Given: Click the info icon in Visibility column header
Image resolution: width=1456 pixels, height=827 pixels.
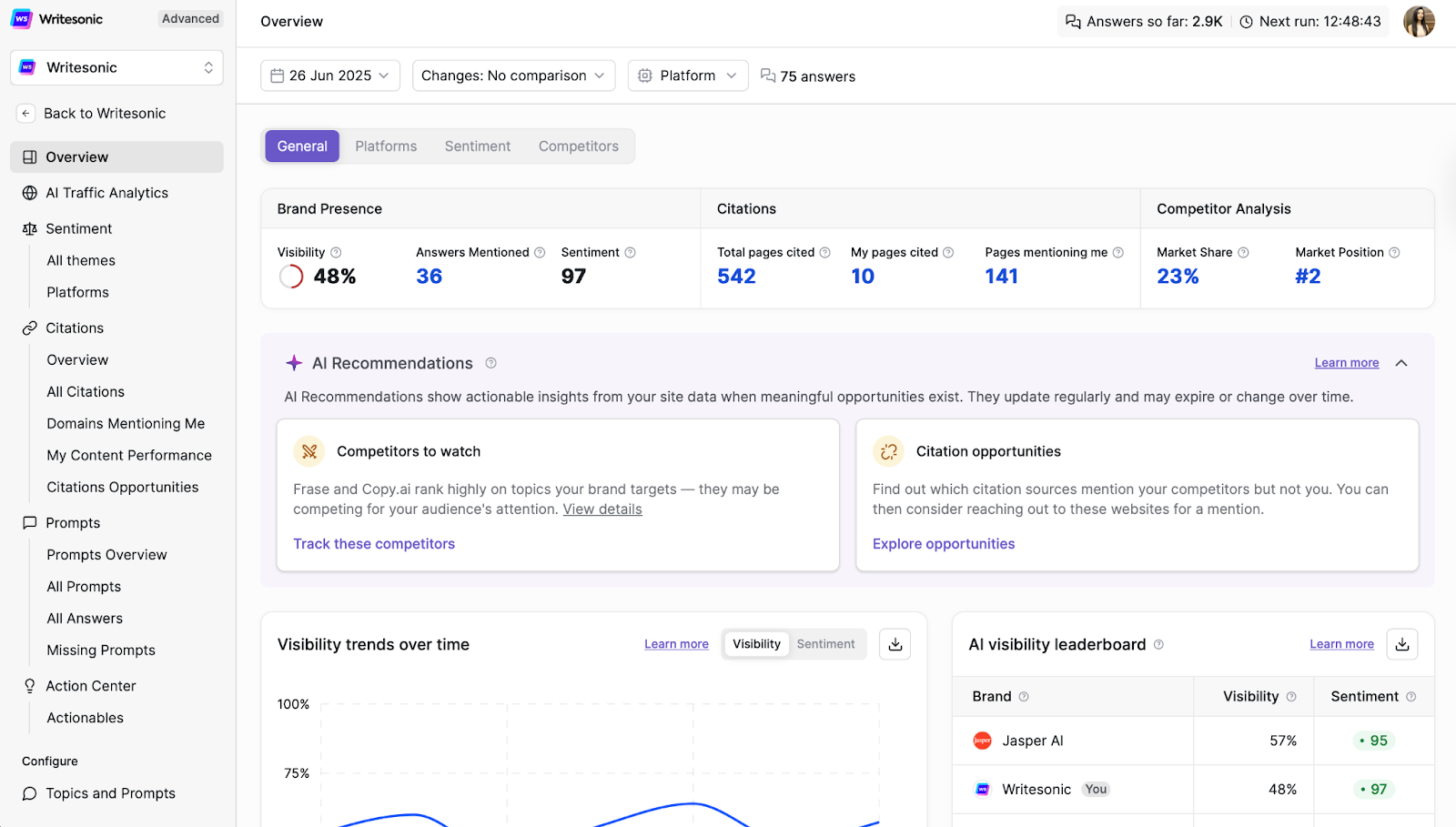Looking at the screenshot, I should tap(1291, 697).
